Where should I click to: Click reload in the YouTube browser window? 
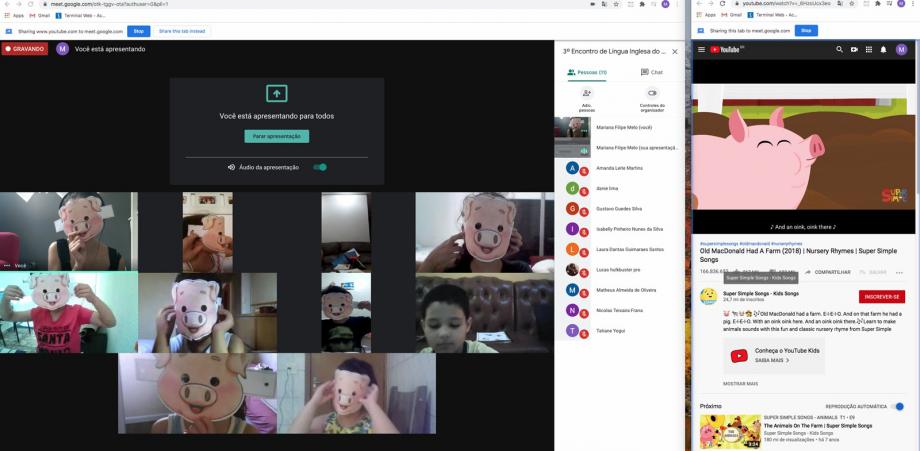[x=722, y=4]
